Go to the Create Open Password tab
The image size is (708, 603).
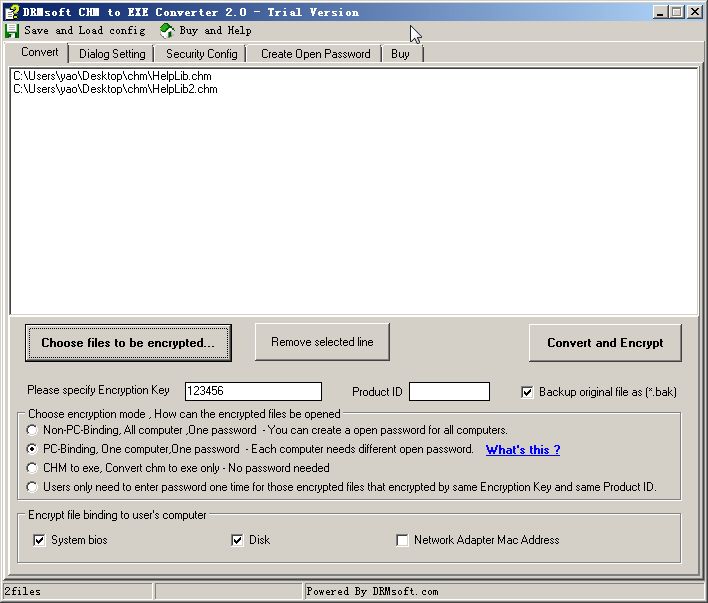[x=315, y=54]
